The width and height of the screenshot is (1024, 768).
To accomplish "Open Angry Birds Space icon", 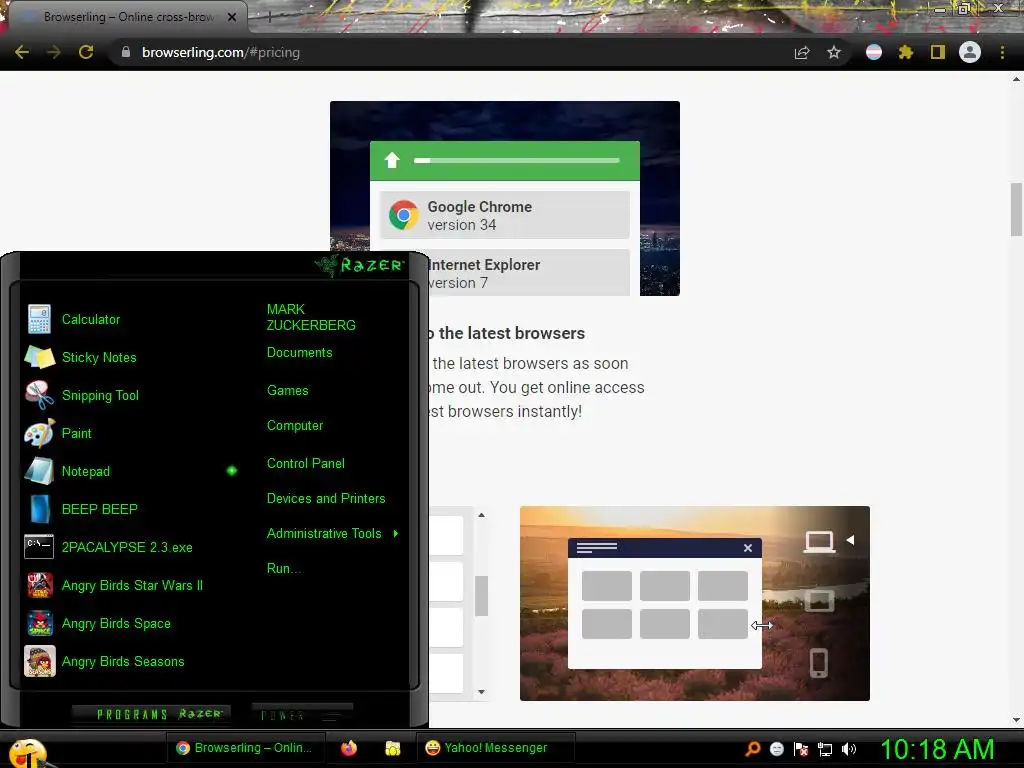I will [x=39, y=623].
